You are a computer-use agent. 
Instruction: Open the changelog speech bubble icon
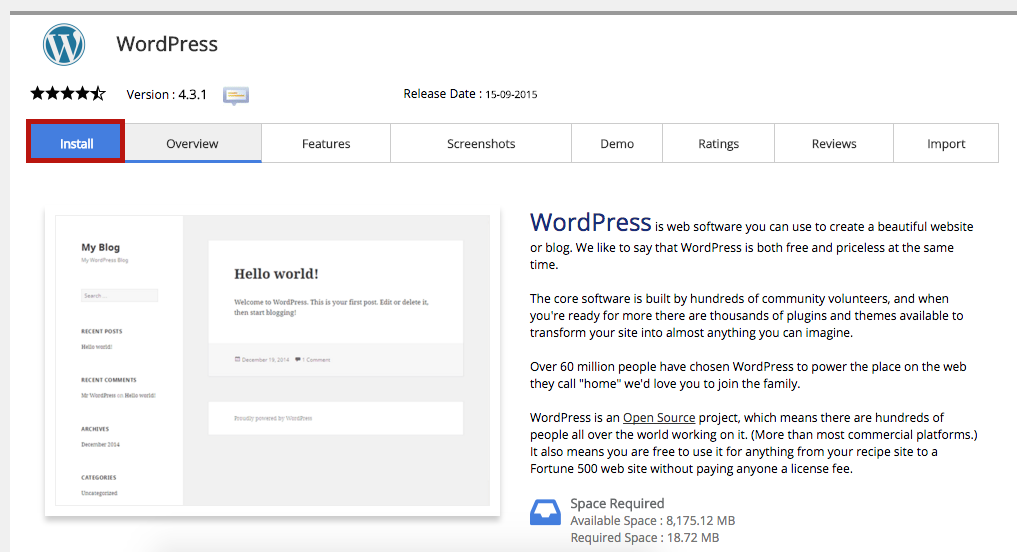(x=236, y=95)
